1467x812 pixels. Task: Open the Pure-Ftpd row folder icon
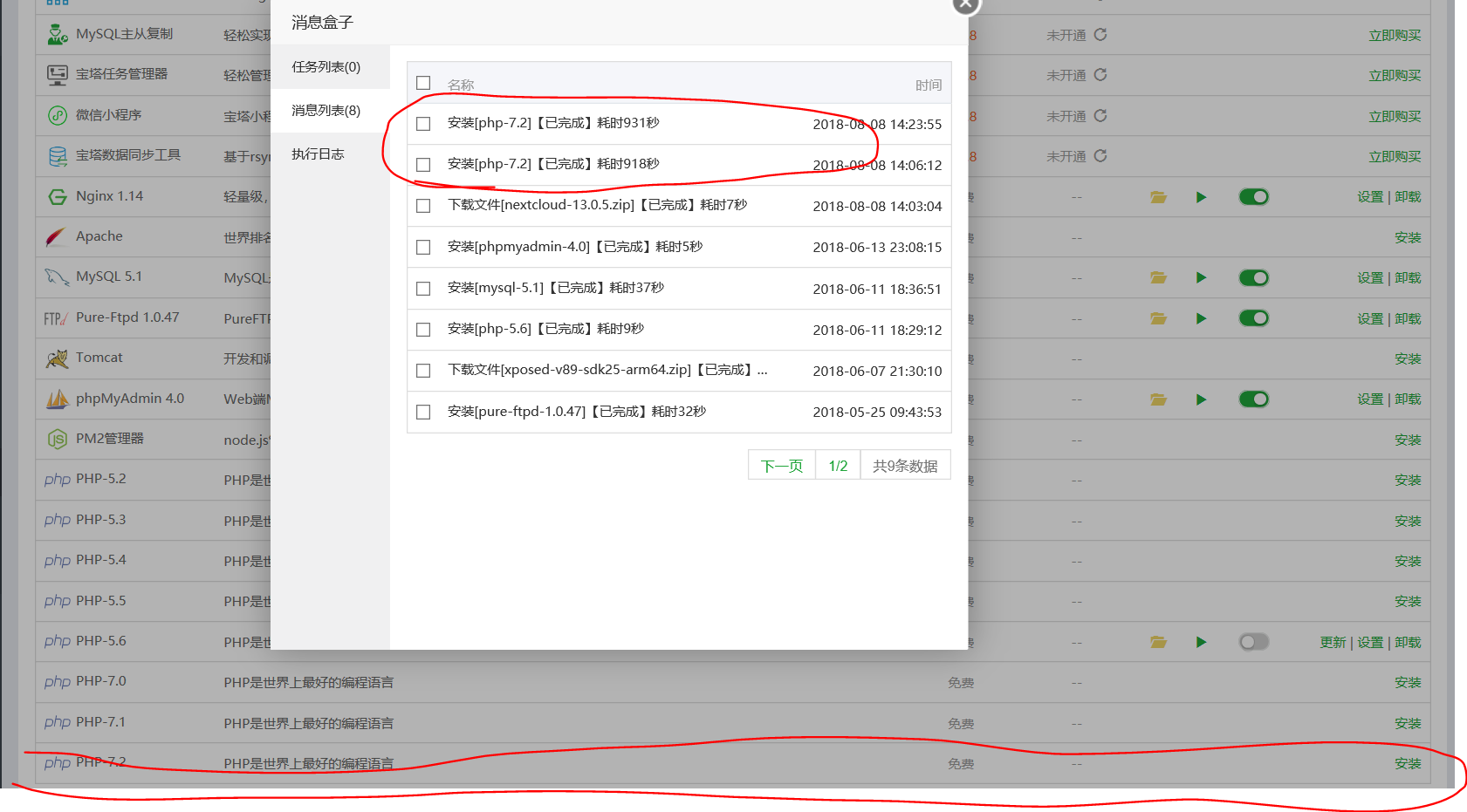click(1159, 318)
